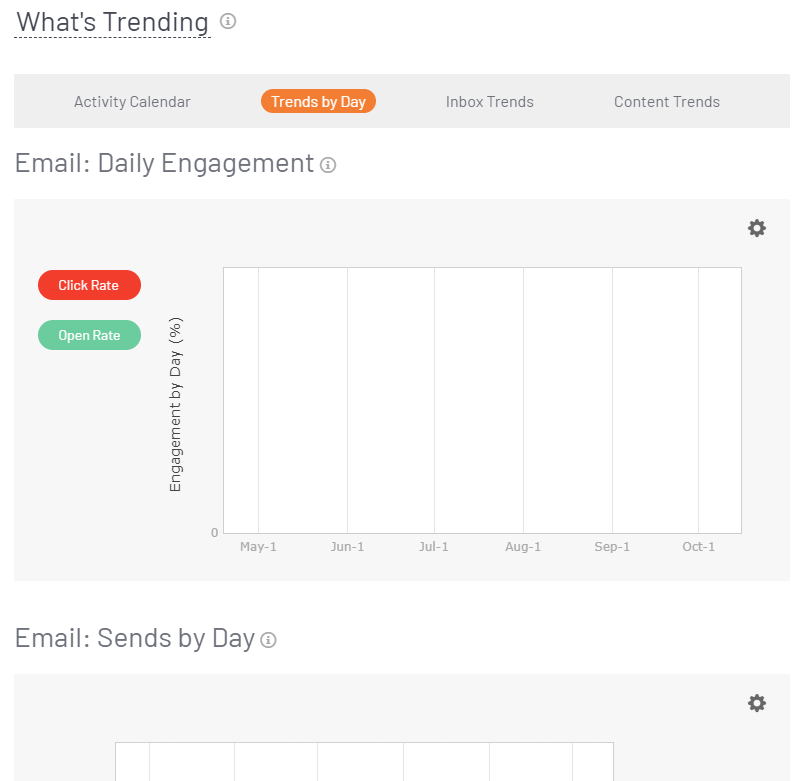The width and height of the screenshot is (804, 781).
Task: Click inside the Daily Engagement chart area
Action: pyautogui.click(x=480, y=400)
